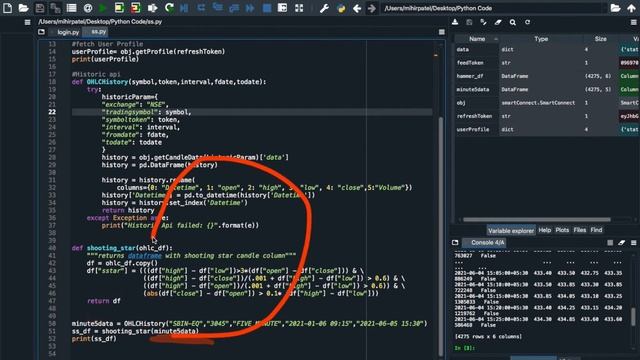Run the current cell
Viewport: 640px width, 360px height.
coord(119,8)
